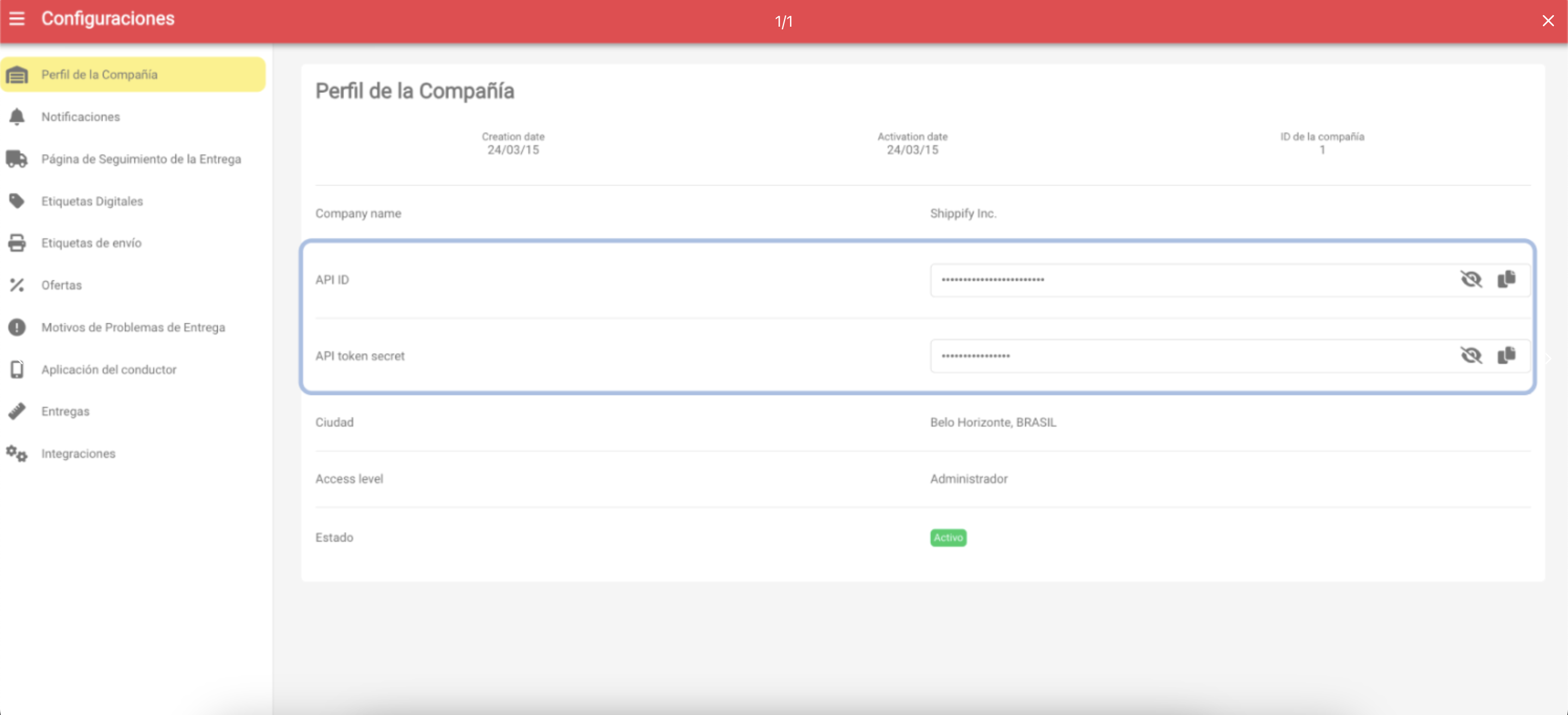The width and height of the screenshot is (1568, 715).
Task: Select Entregas in the sidebar
Action: (65, 411)
